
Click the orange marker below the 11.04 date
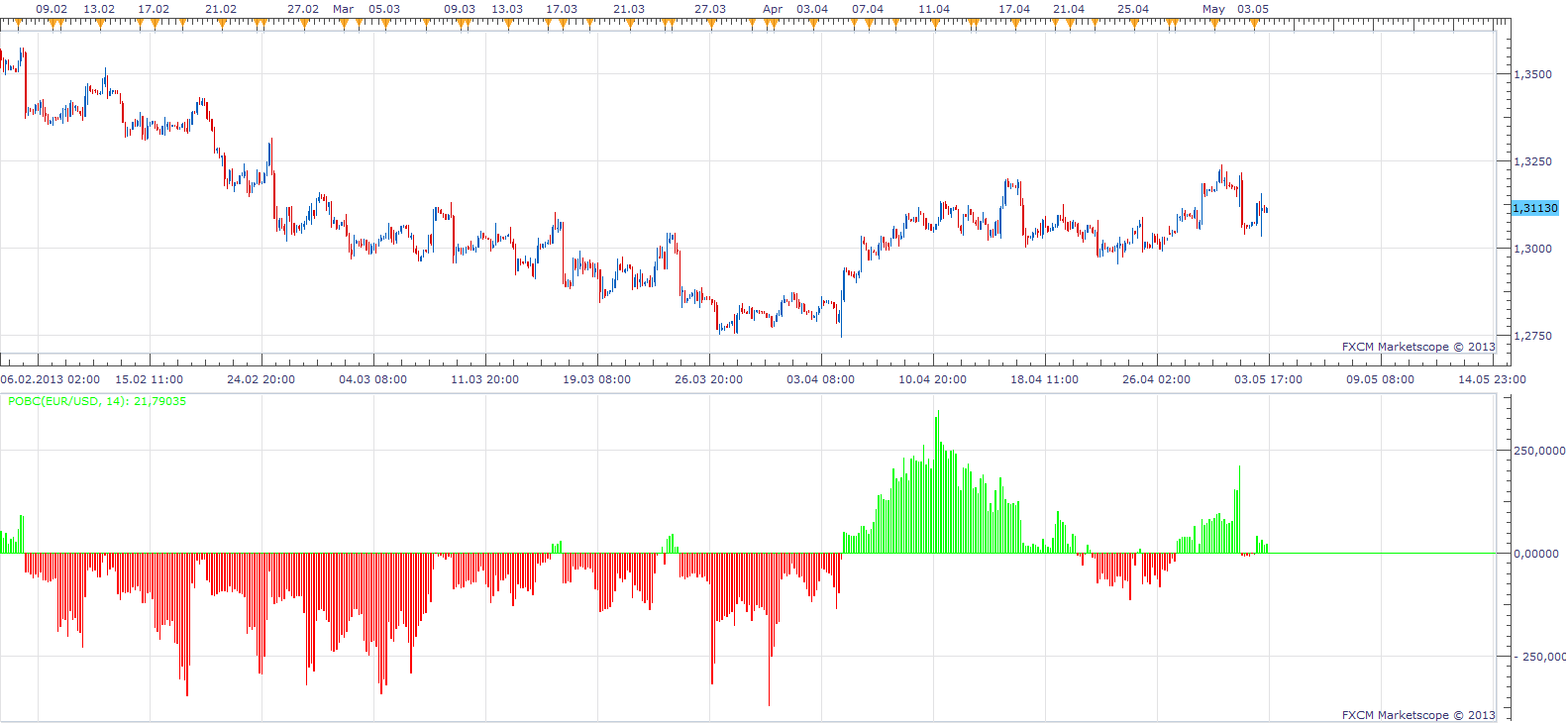click(934, 24)
